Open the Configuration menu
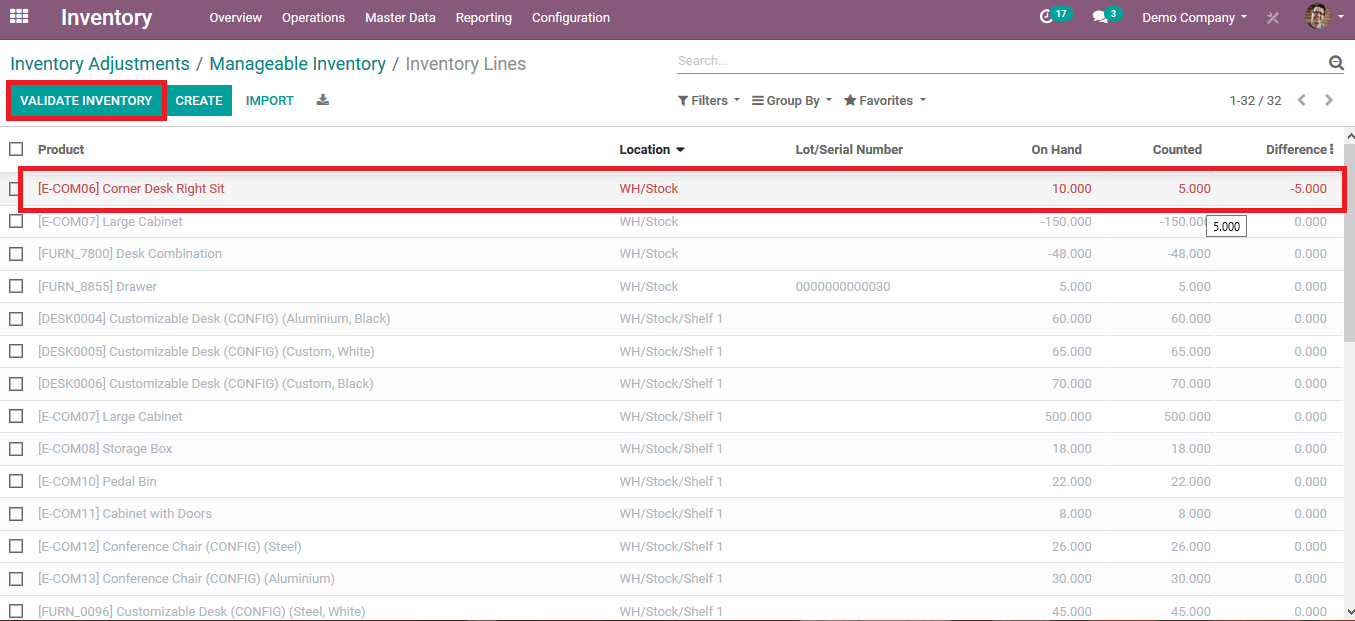The width and height of the screenshot is (1355, 621). click(x=571, y=18)
